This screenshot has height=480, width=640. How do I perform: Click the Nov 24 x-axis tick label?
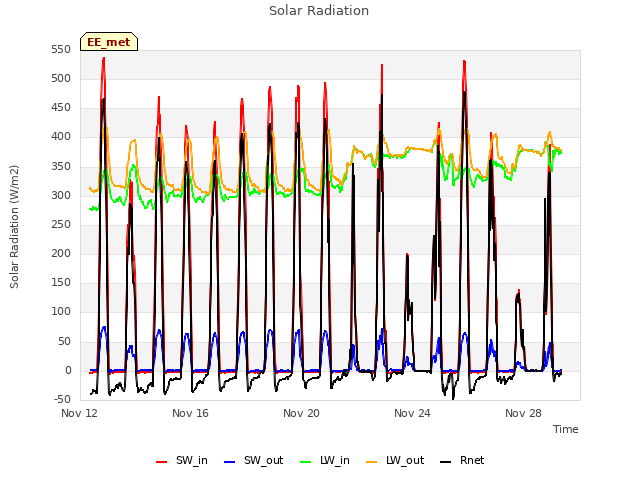point(412,413)
